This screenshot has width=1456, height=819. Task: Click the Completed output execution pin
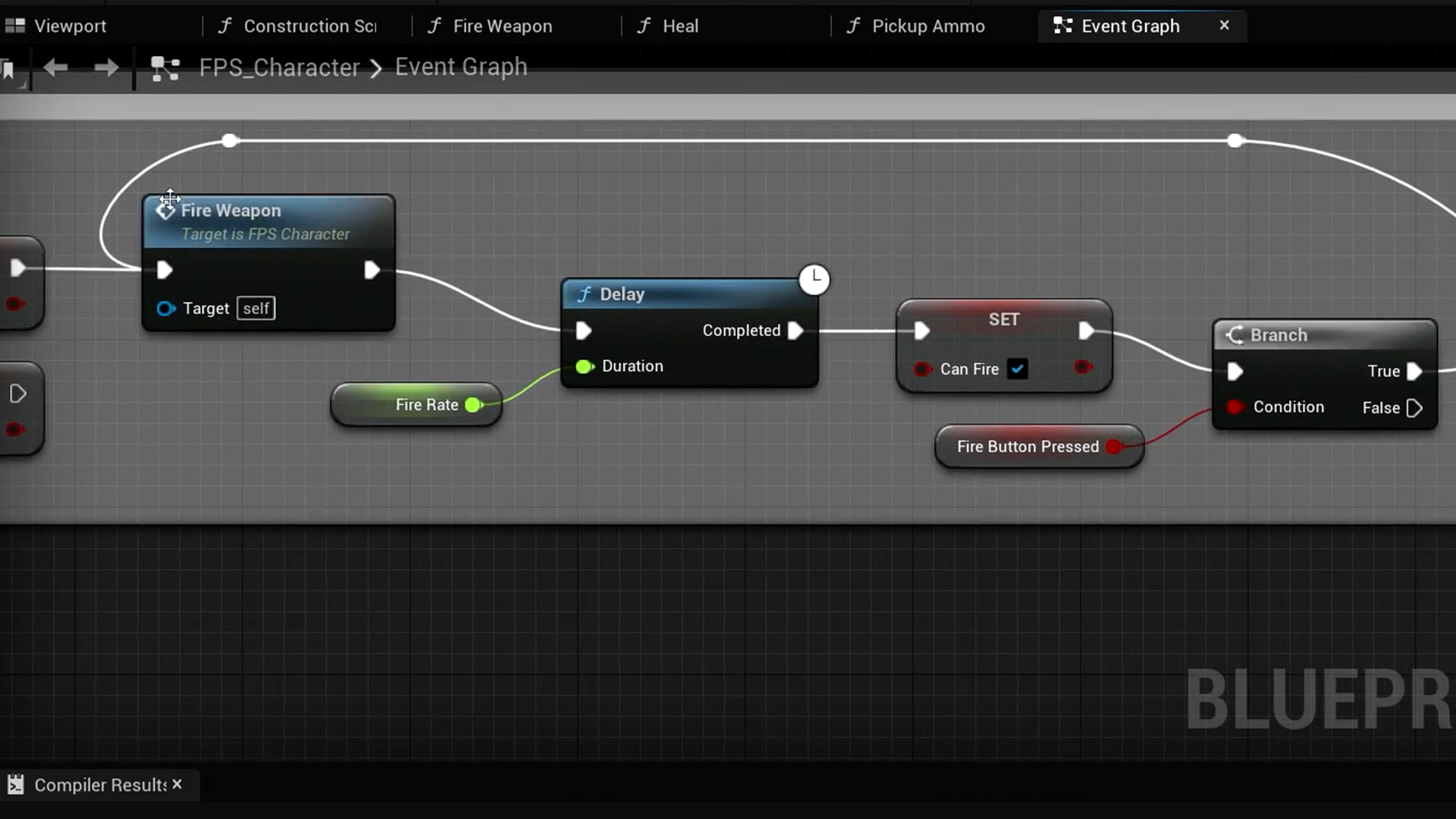point(795,331)
